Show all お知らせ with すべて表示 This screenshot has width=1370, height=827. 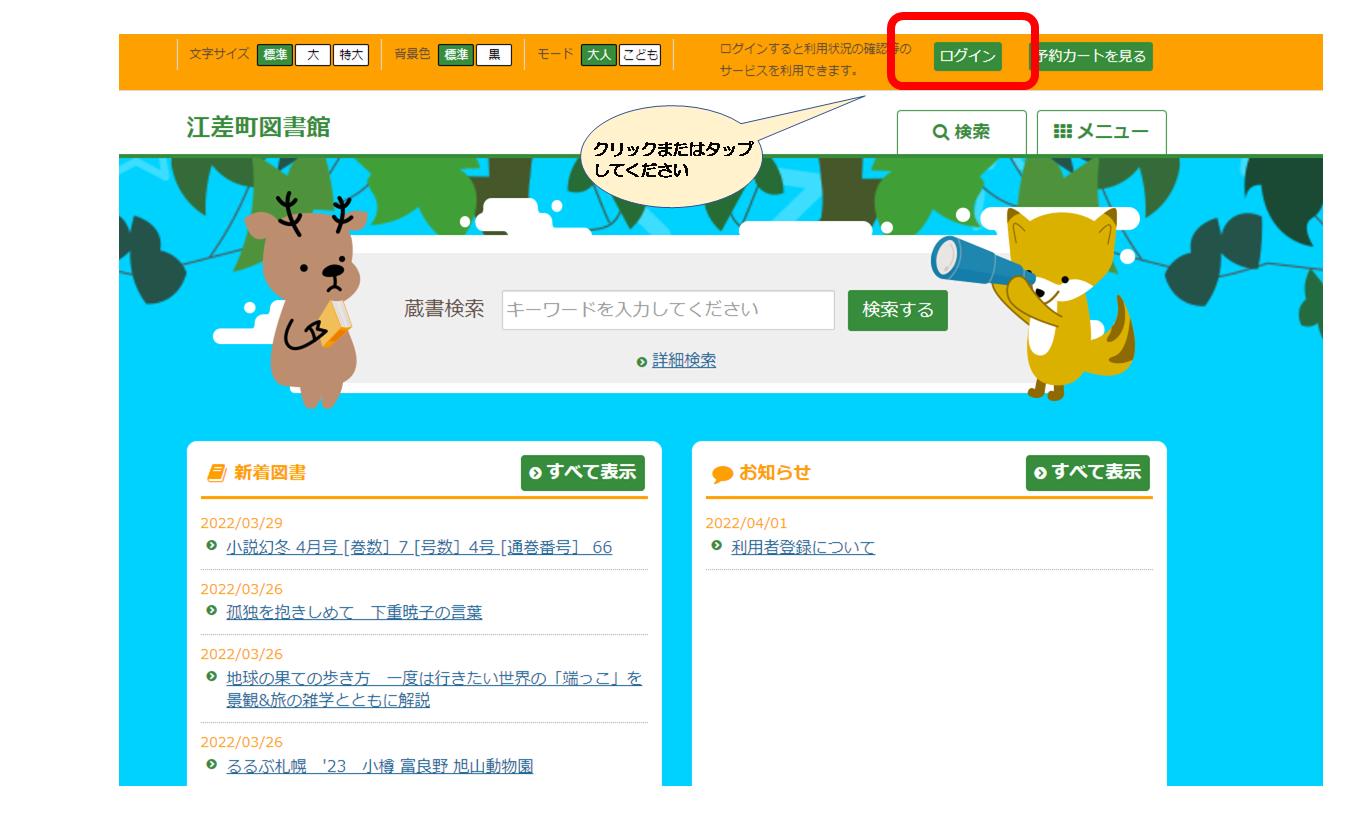(1088, 473)
